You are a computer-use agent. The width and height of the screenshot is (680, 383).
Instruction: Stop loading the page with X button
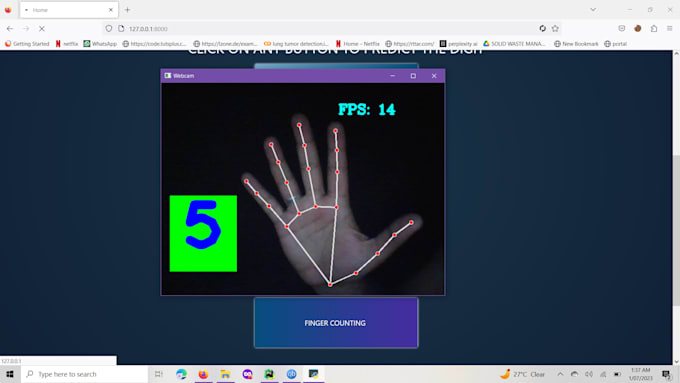tap(42, 29)
